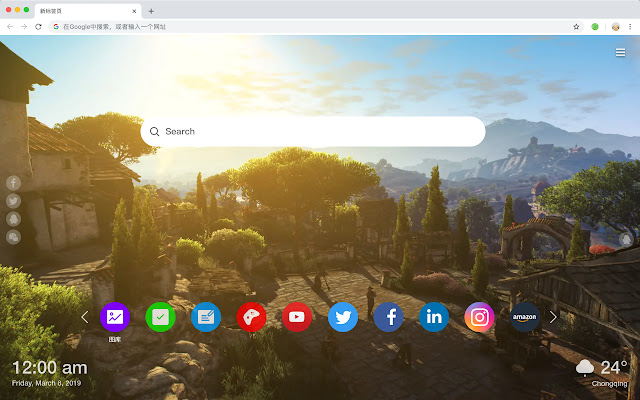Click the cloud weather icon
640x400 pixels.
584,367
